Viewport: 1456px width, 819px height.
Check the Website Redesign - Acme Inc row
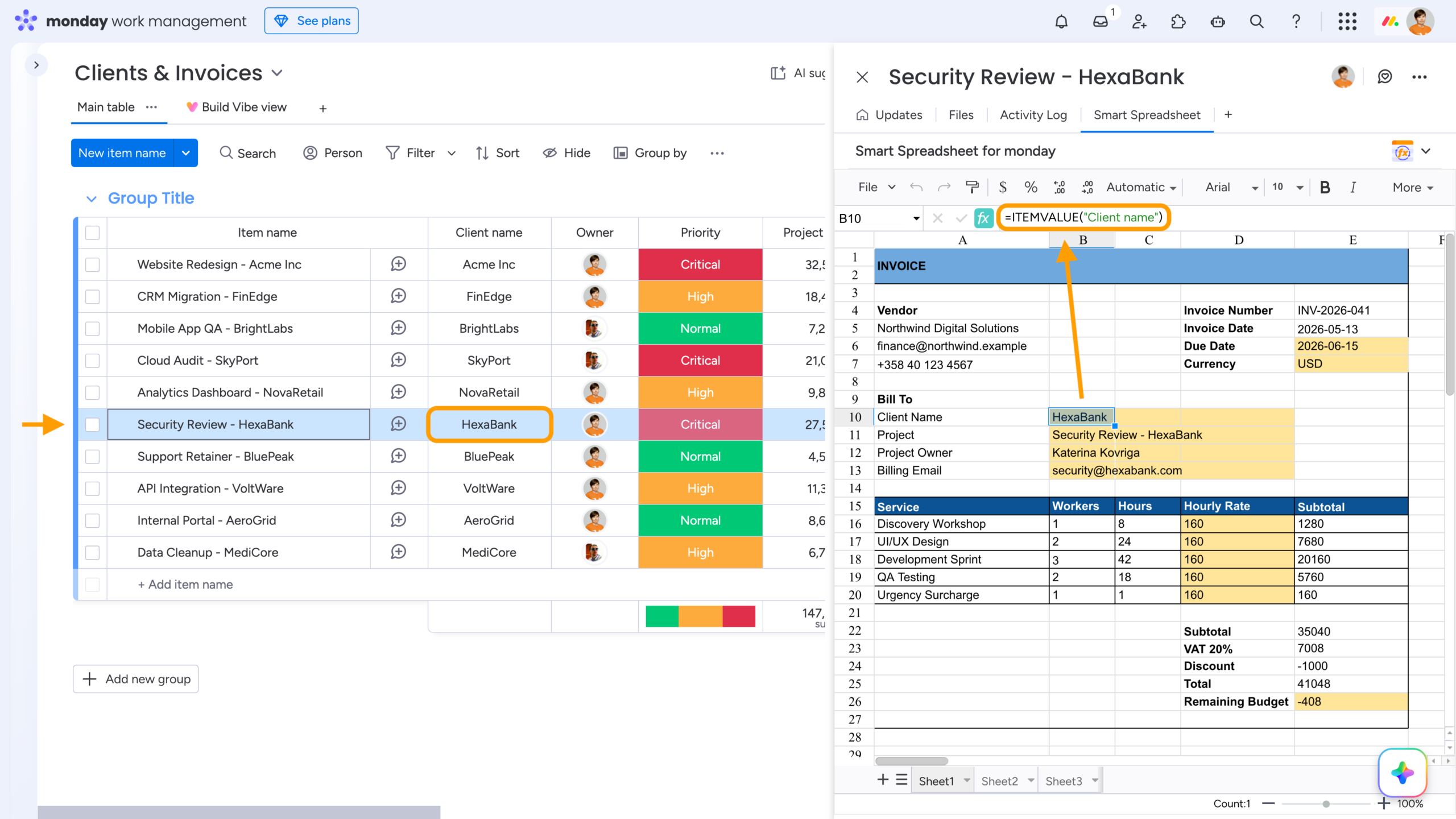(92, 264)
